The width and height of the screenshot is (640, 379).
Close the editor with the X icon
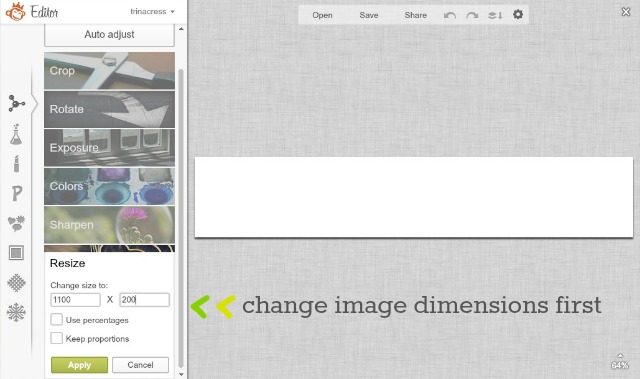coord(626,12)
